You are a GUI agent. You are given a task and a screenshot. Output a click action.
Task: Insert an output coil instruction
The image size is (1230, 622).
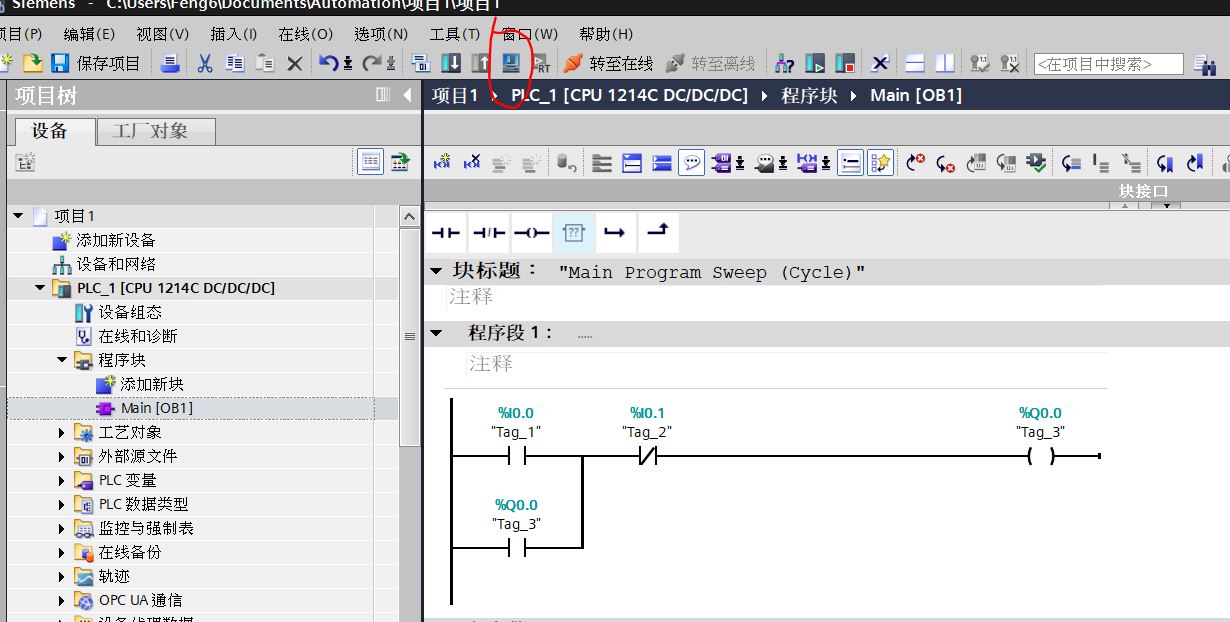click(x=531, y=233)
